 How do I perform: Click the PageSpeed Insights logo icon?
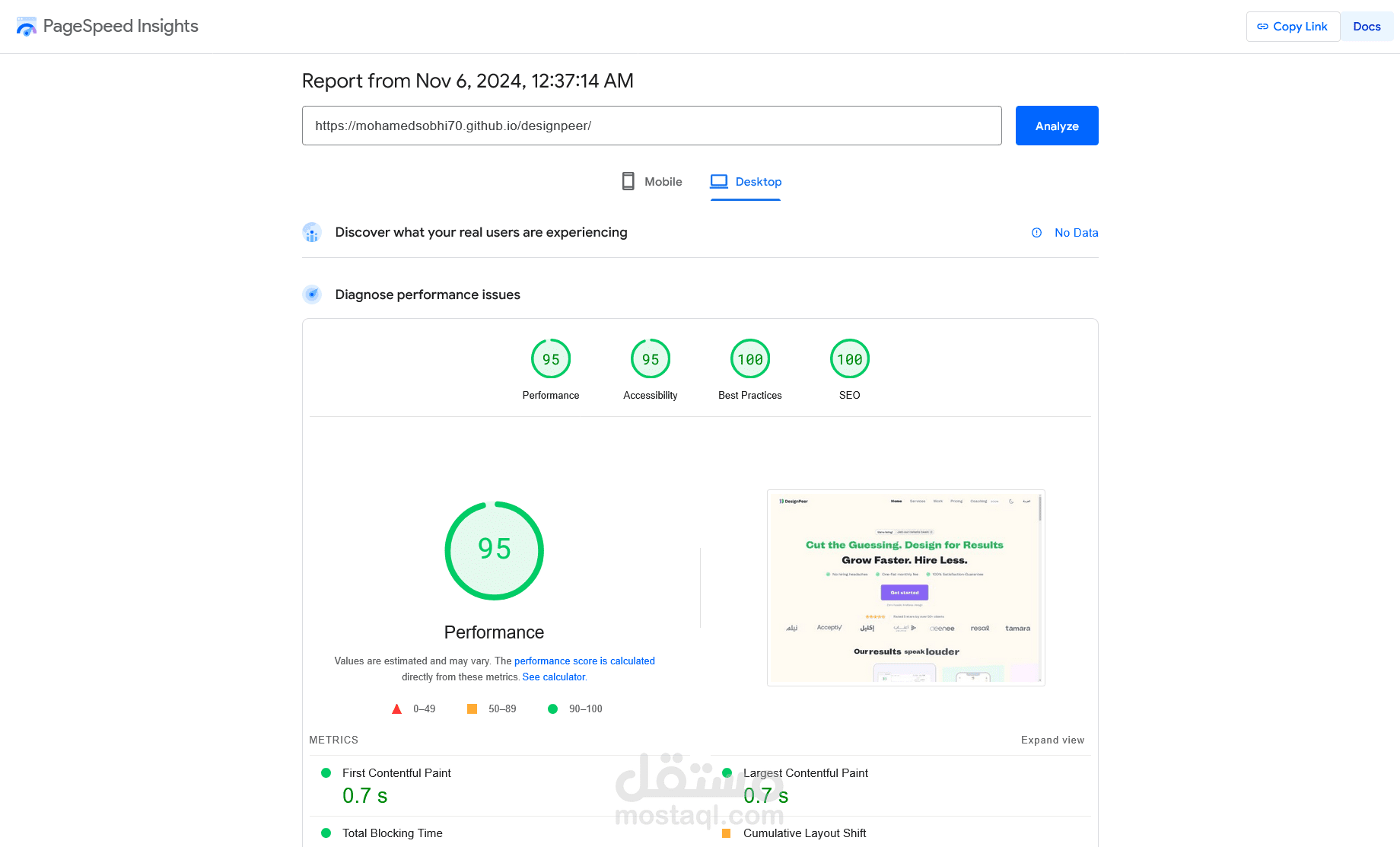pyautogui.click(x=27, y=27)
